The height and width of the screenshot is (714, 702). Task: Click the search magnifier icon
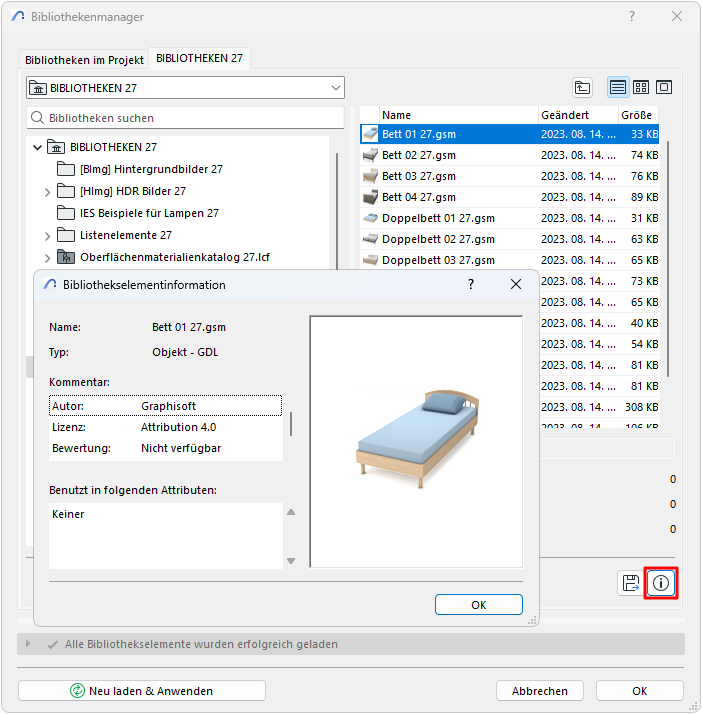(x=37, y=118)
